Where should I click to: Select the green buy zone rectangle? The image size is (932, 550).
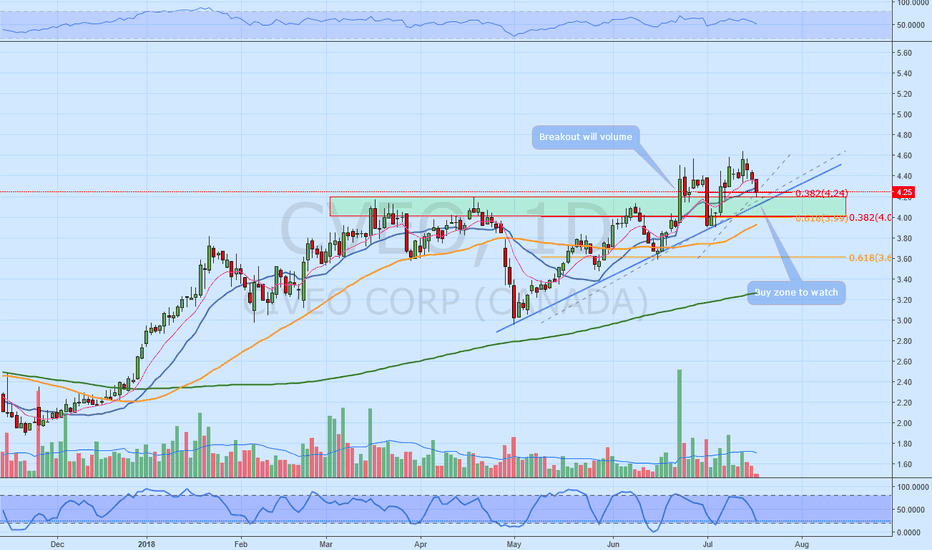click(587, 206)
